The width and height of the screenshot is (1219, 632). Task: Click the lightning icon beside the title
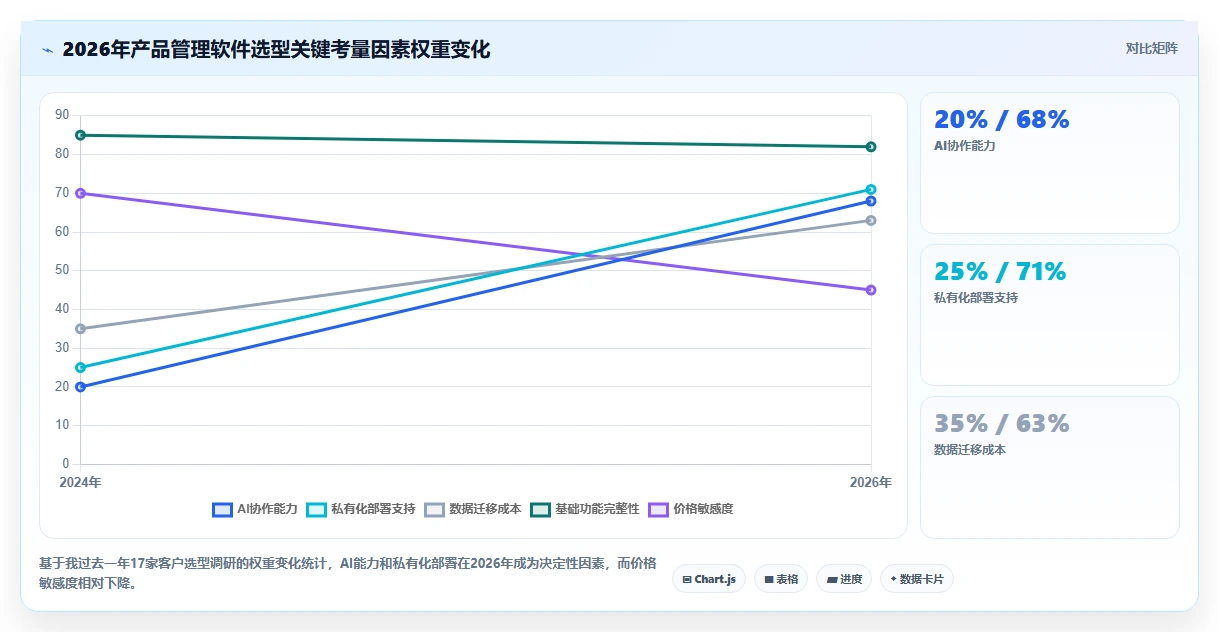[47, 50]
